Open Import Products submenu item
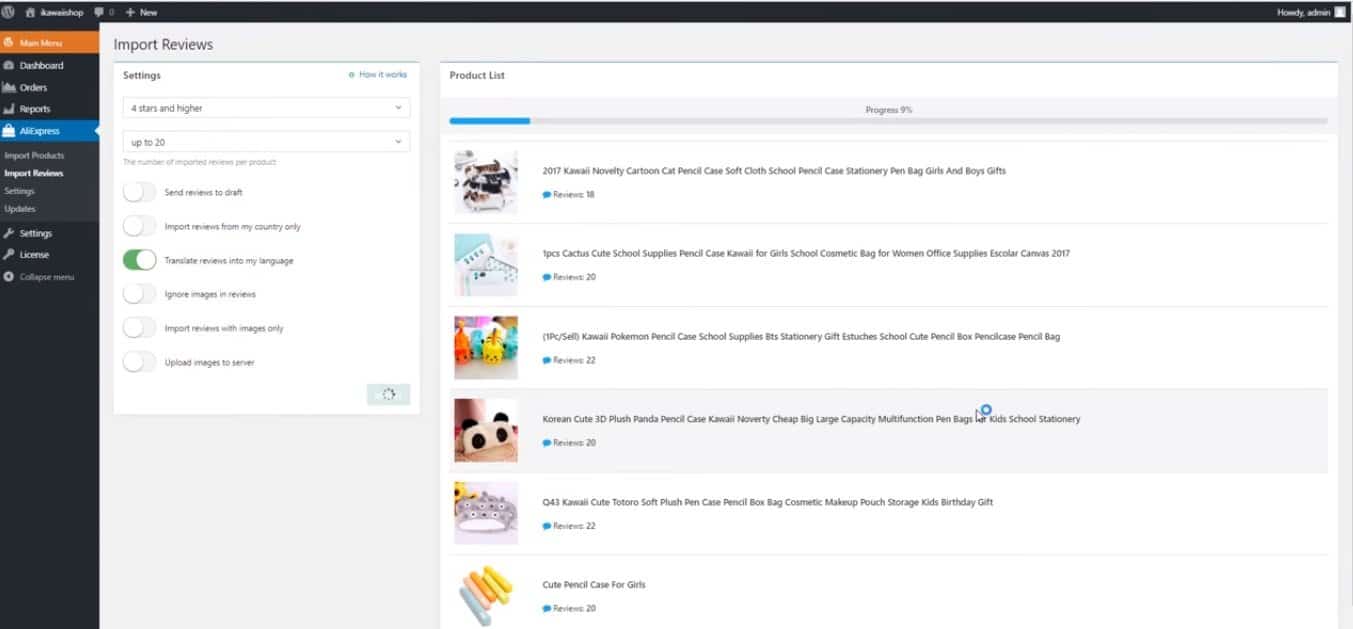This screenshot has height=629, width=1353. tap(34, 156)
